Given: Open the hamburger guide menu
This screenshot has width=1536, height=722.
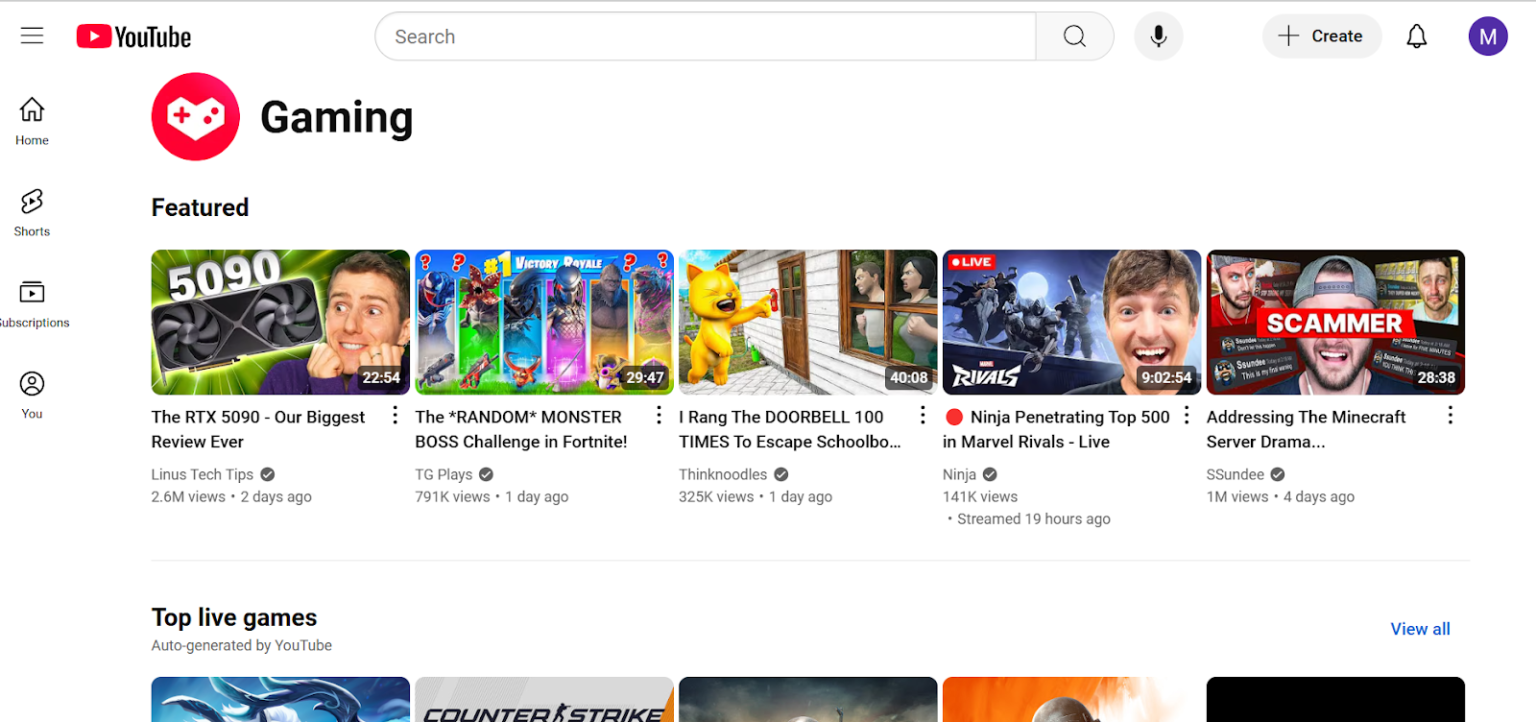Looking at the screenshot, I should point(32,37).
